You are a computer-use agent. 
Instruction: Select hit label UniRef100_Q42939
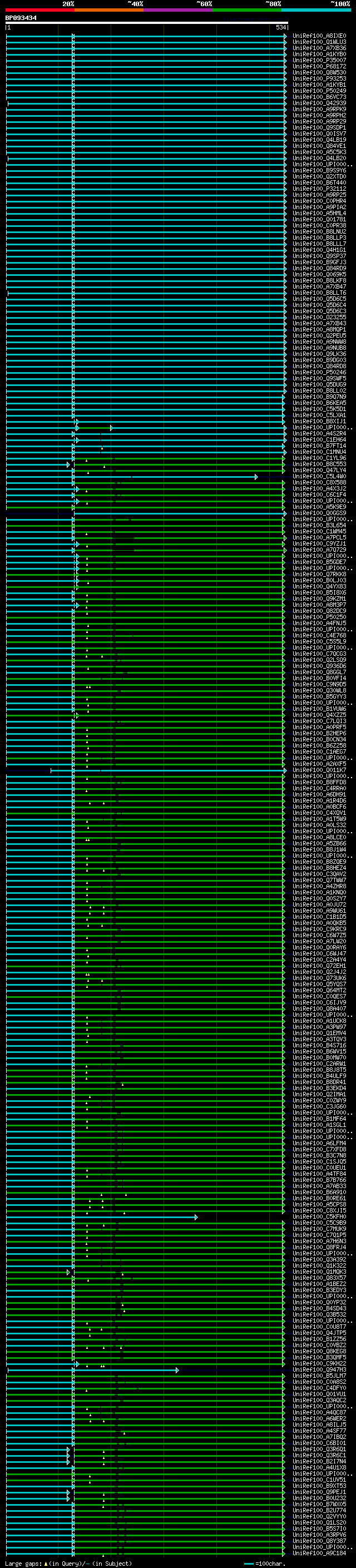tap(319, 103)
